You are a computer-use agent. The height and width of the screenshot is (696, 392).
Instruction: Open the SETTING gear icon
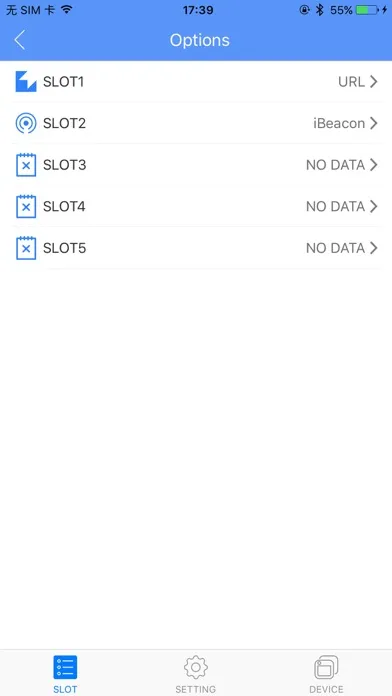196,667
